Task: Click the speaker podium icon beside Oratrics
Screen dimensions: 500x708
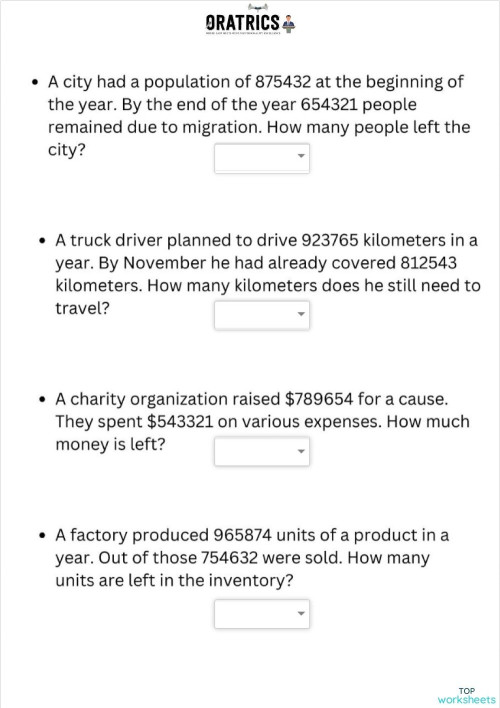Action: pos(289,23)
